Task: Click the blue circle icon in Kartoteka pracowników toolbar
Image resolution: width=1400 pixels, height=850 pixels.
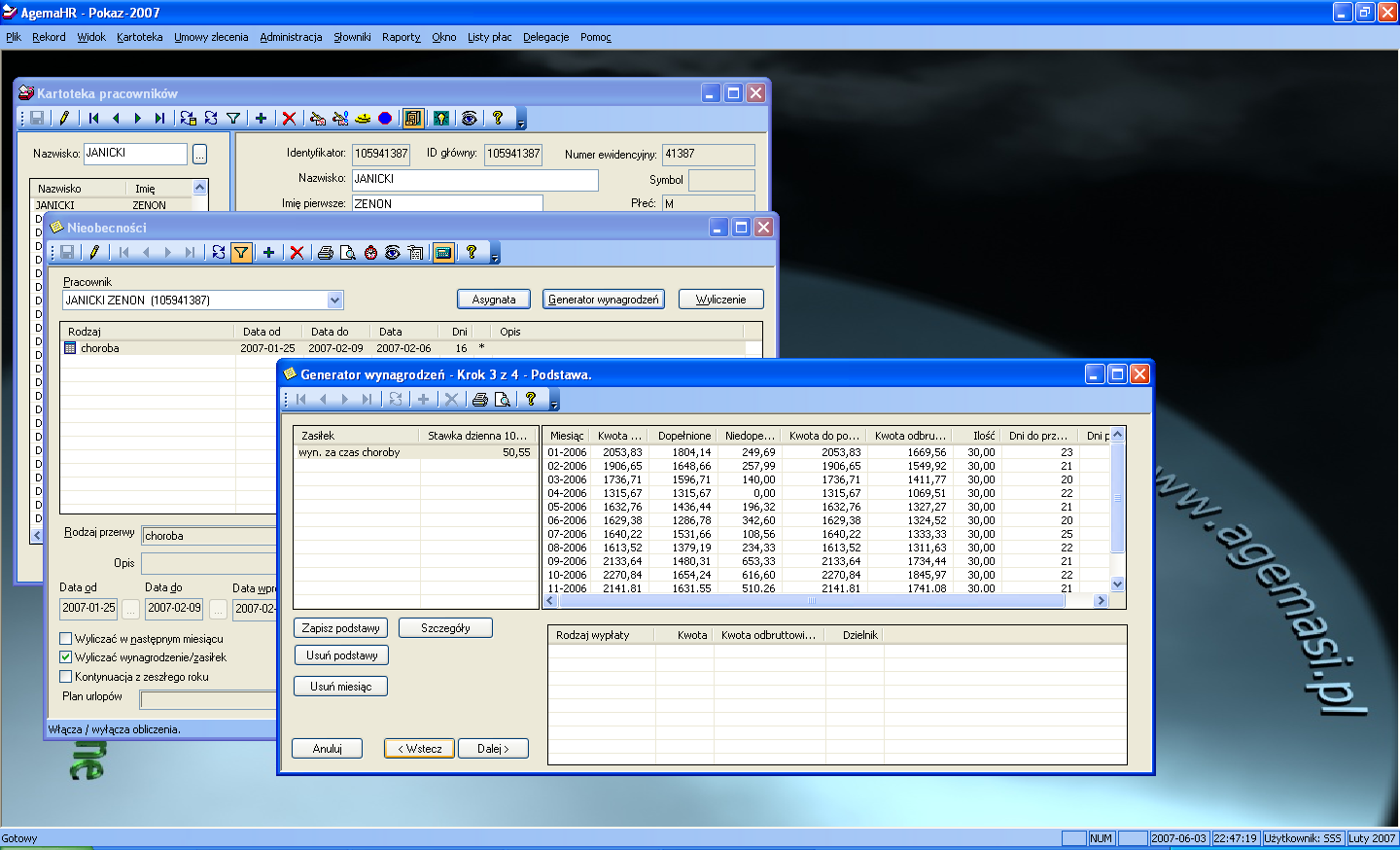Action: [x=385, y=118]
